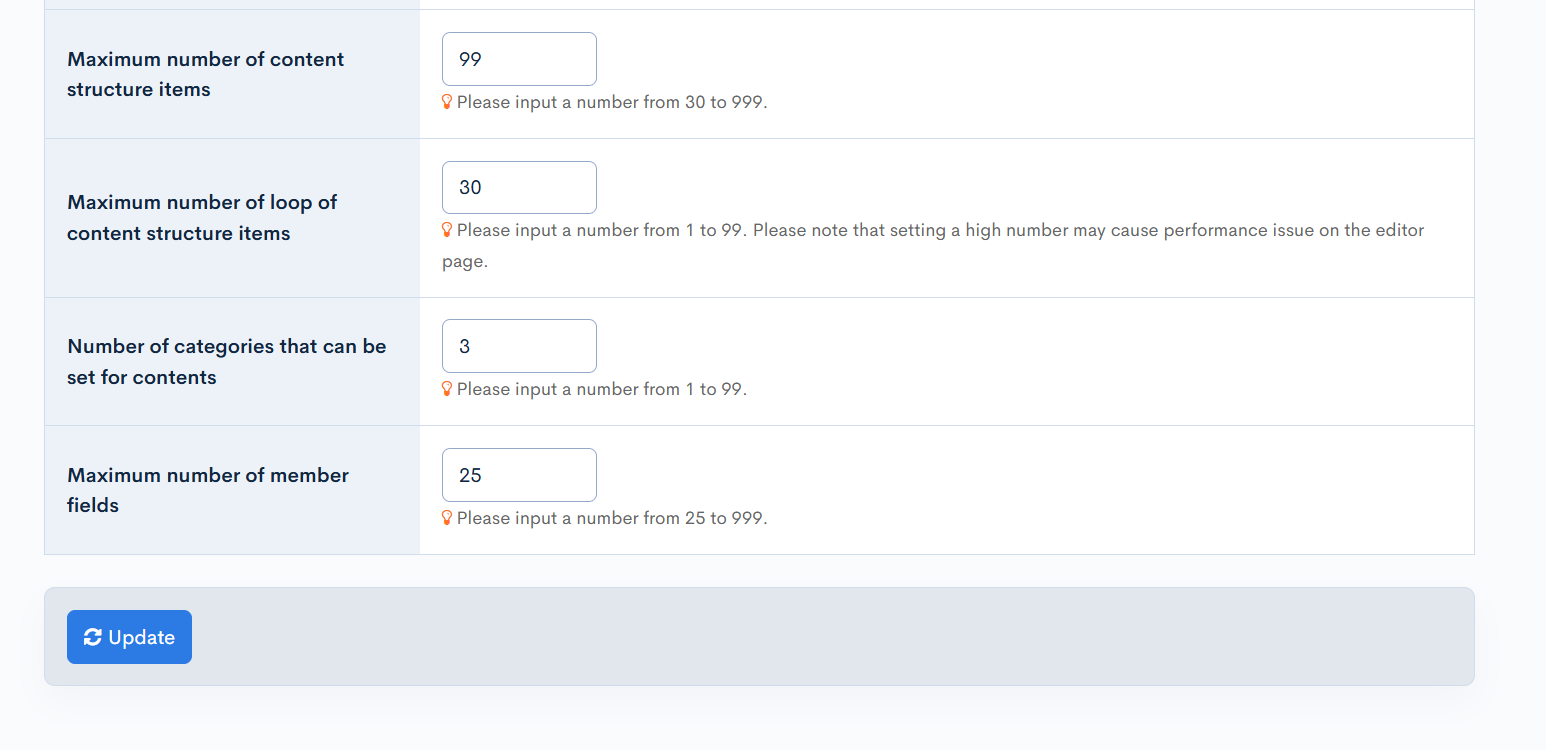The height and width of the screenshot is (750, 1546).
Task: Click the loop of content structure items input
Action: [519, 187]
